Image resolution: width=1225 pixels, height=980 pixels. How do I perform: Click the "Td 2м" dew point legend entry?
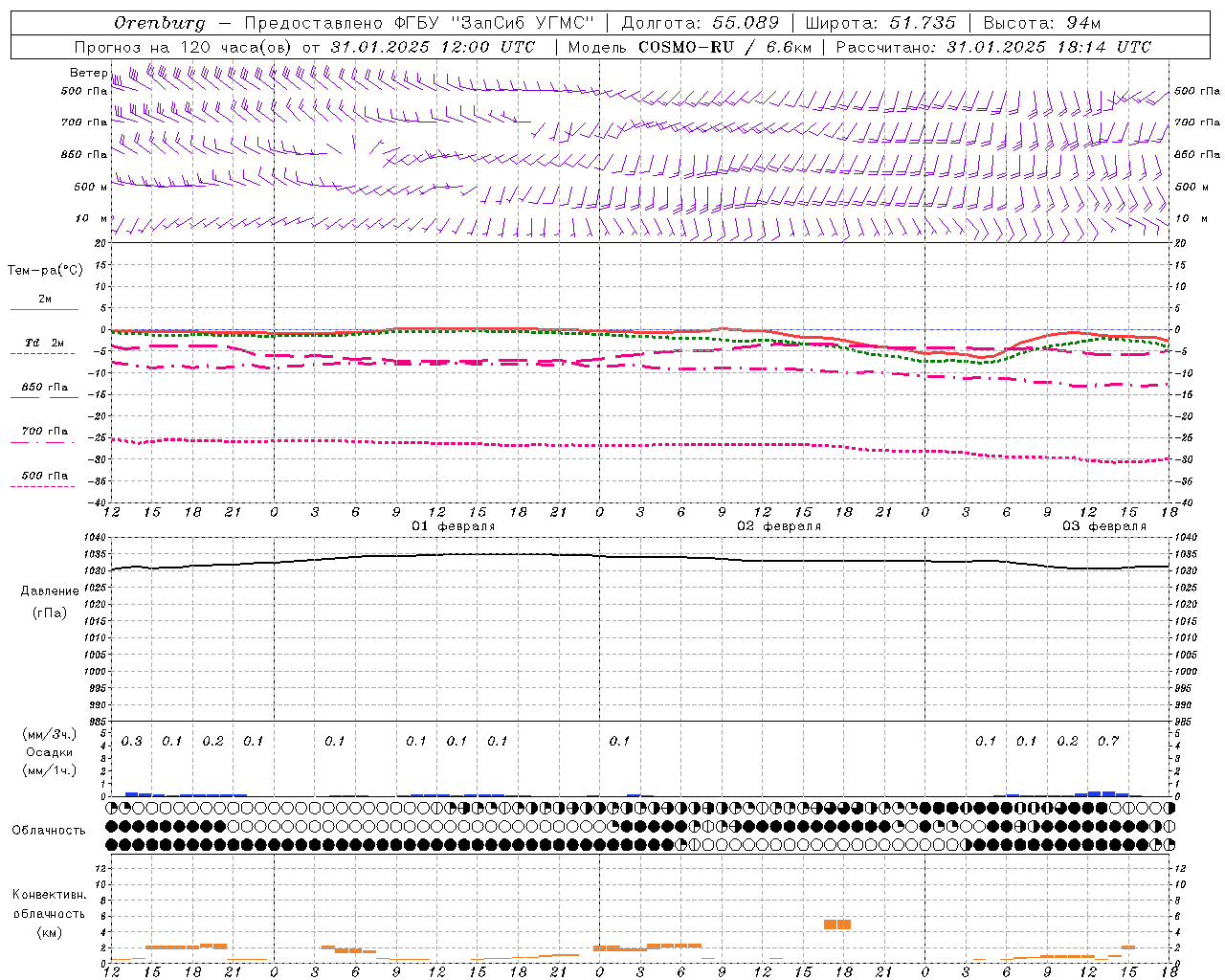pos(45,343)
